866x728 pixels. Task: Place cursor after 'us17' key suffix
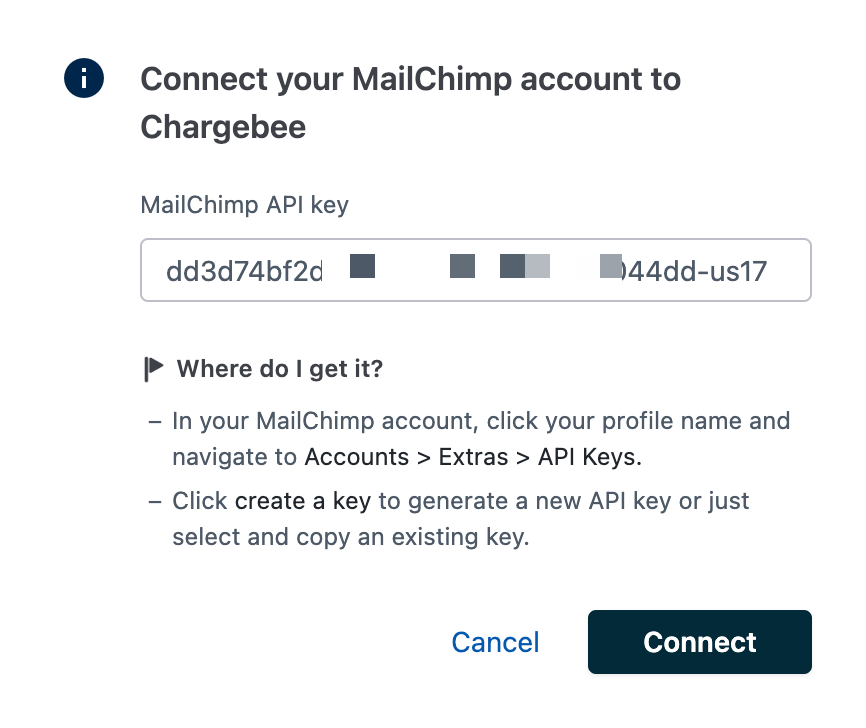768,270
